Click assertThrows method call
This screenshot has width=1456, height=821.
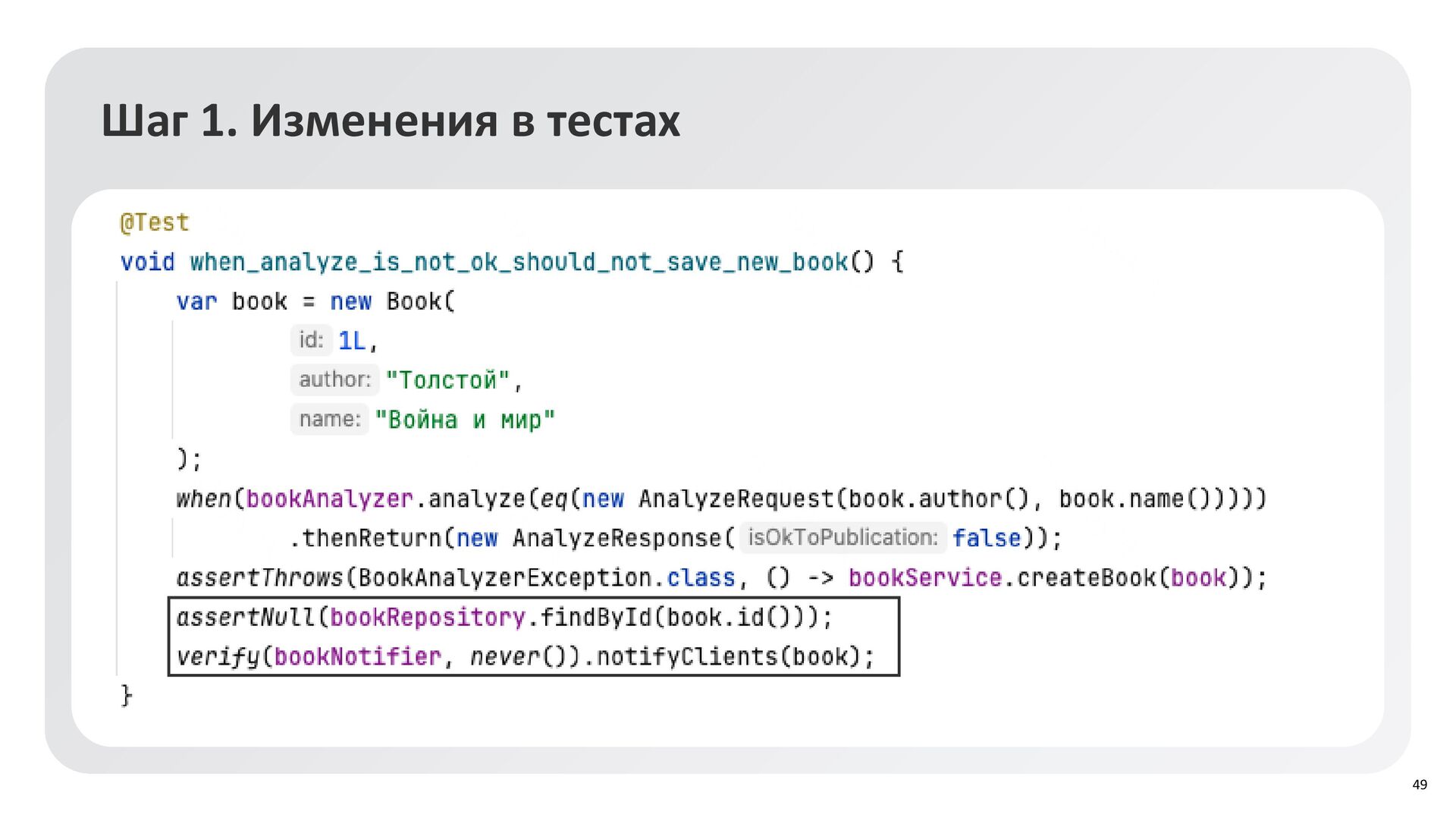tap(260, 577)
